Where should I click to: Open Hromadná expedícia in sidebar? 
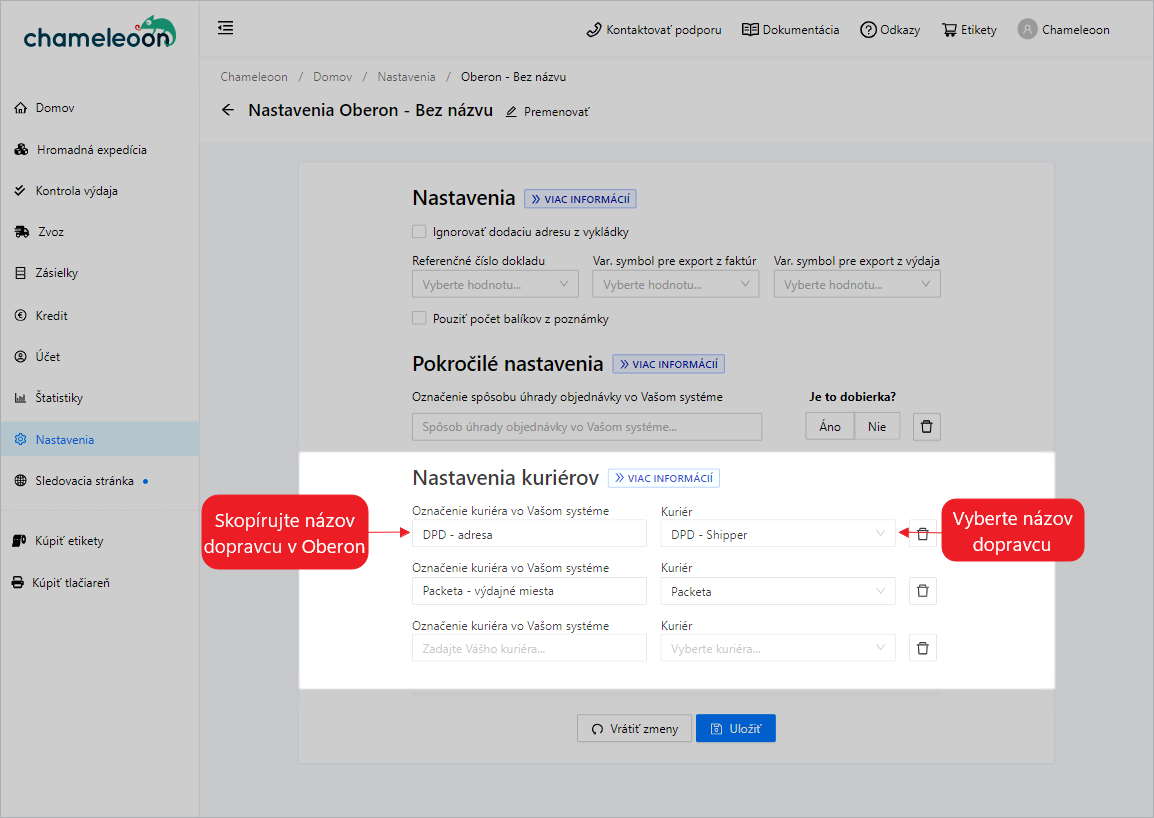point(91,150)
